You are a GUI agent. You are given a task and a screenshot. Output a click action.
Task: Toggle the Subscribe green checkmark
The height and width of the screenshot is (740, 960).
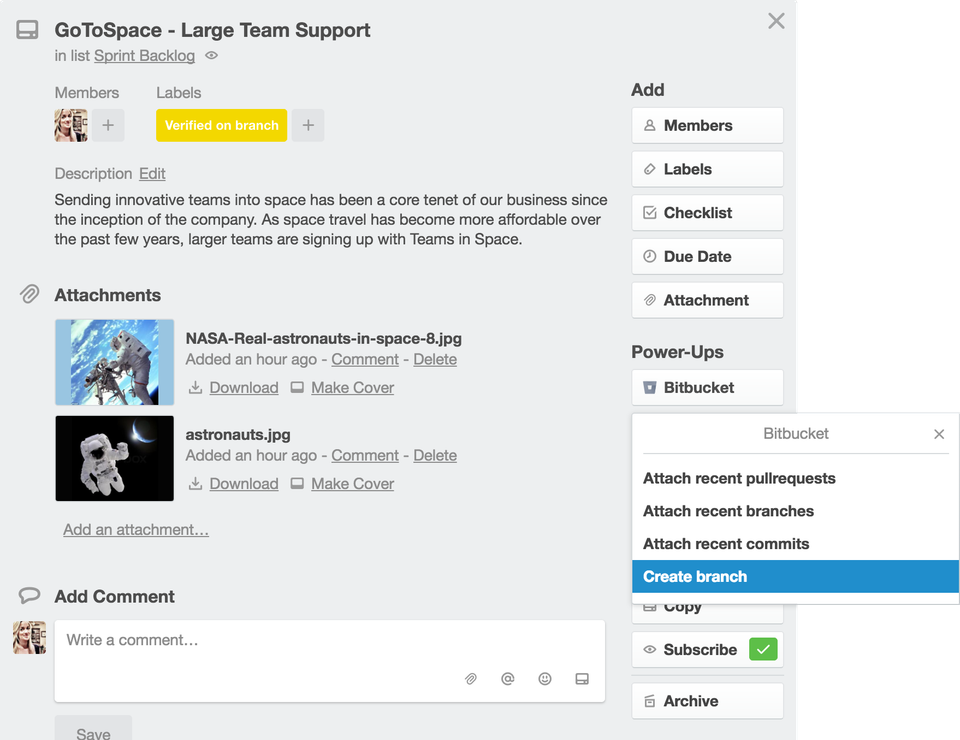tap(764, 650)
